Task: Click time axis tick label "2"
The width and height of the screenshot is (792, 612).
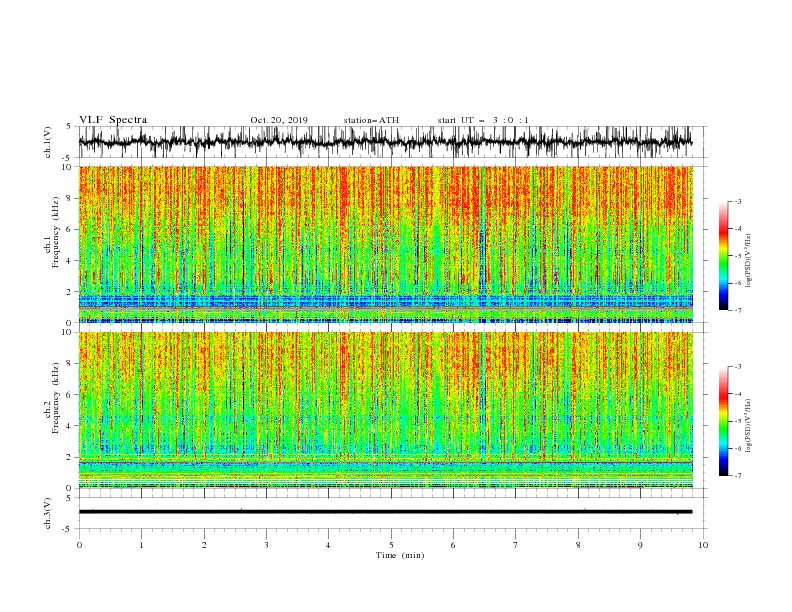Action: pyautogui.click(x=204, y=545)
